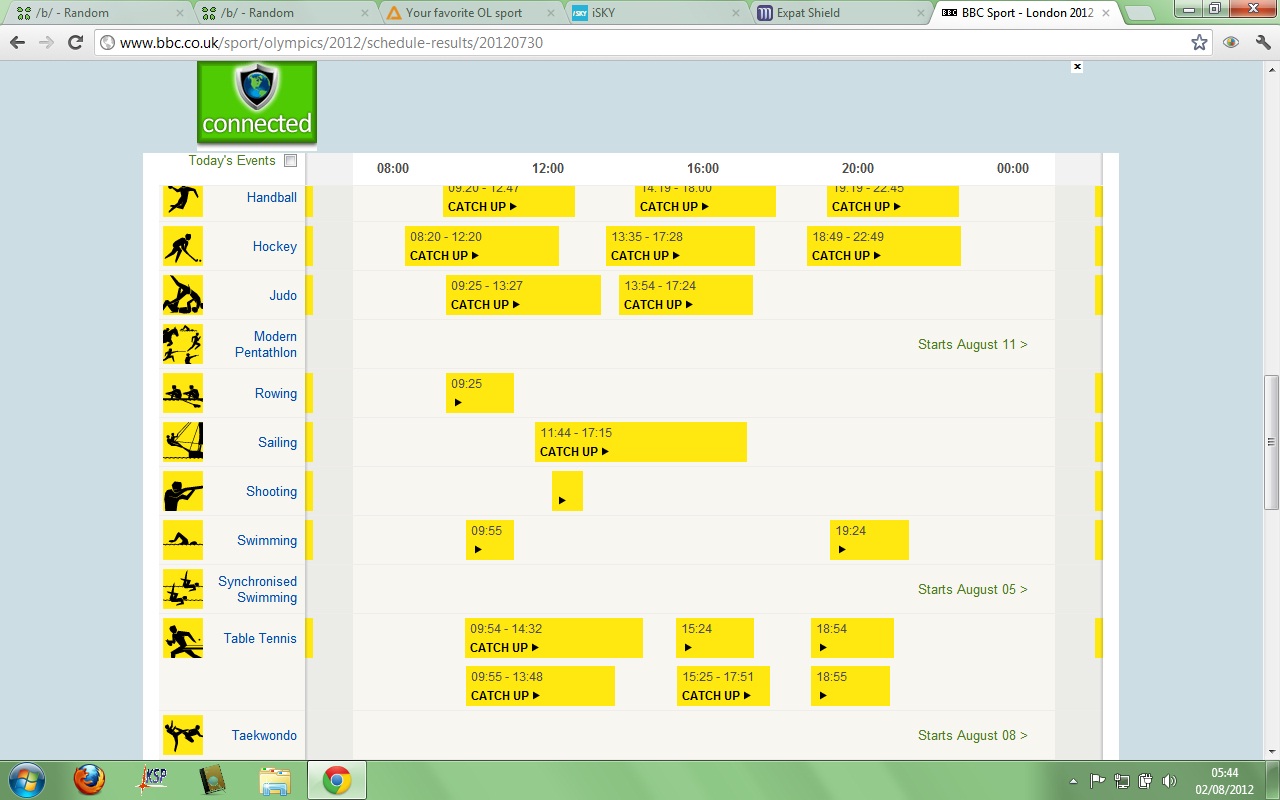Click the Sailing pictogram icon

coord(183,442)
